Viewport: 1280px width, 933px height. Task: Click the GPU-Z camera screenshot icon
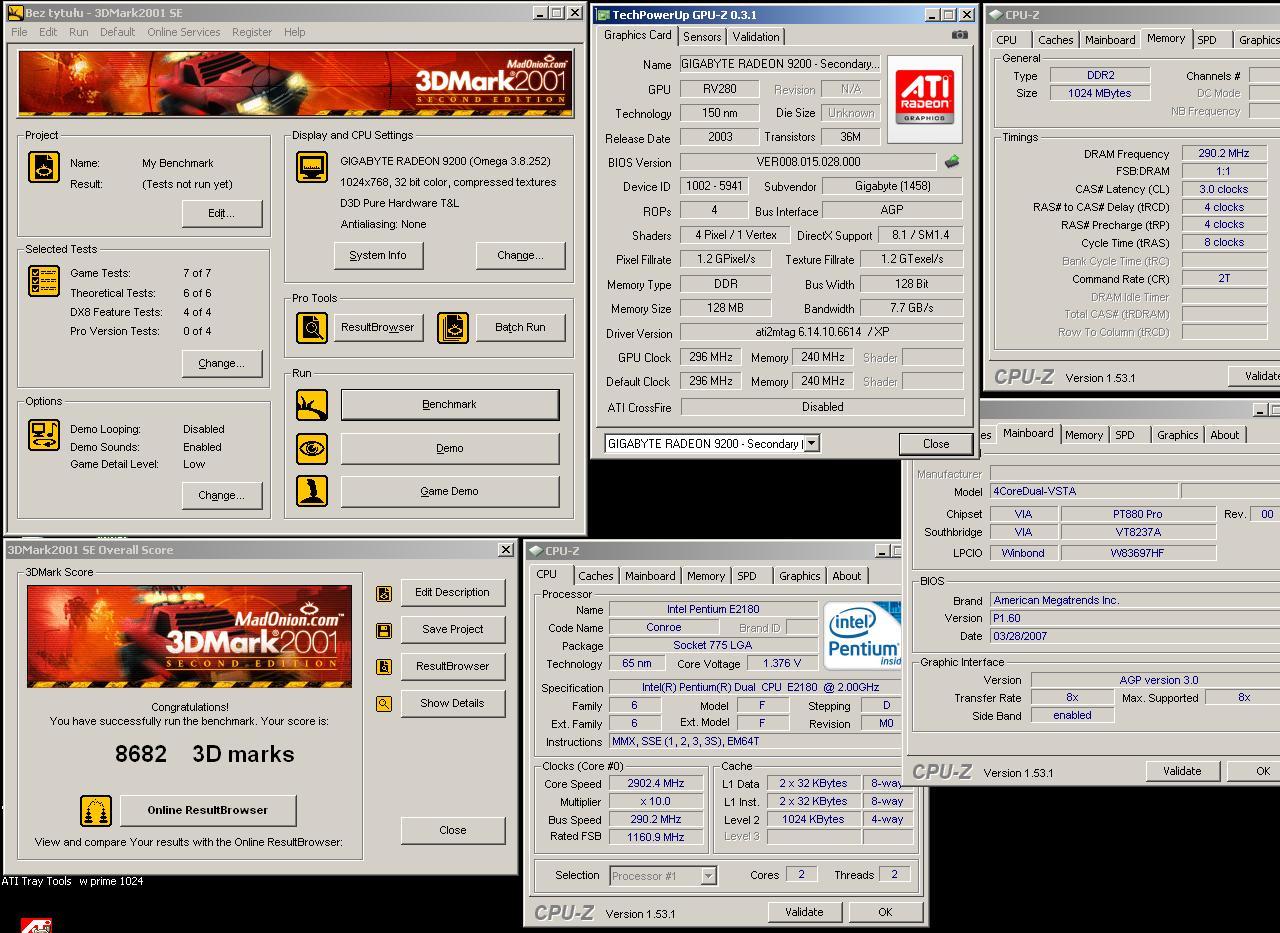tap(960, 35)
